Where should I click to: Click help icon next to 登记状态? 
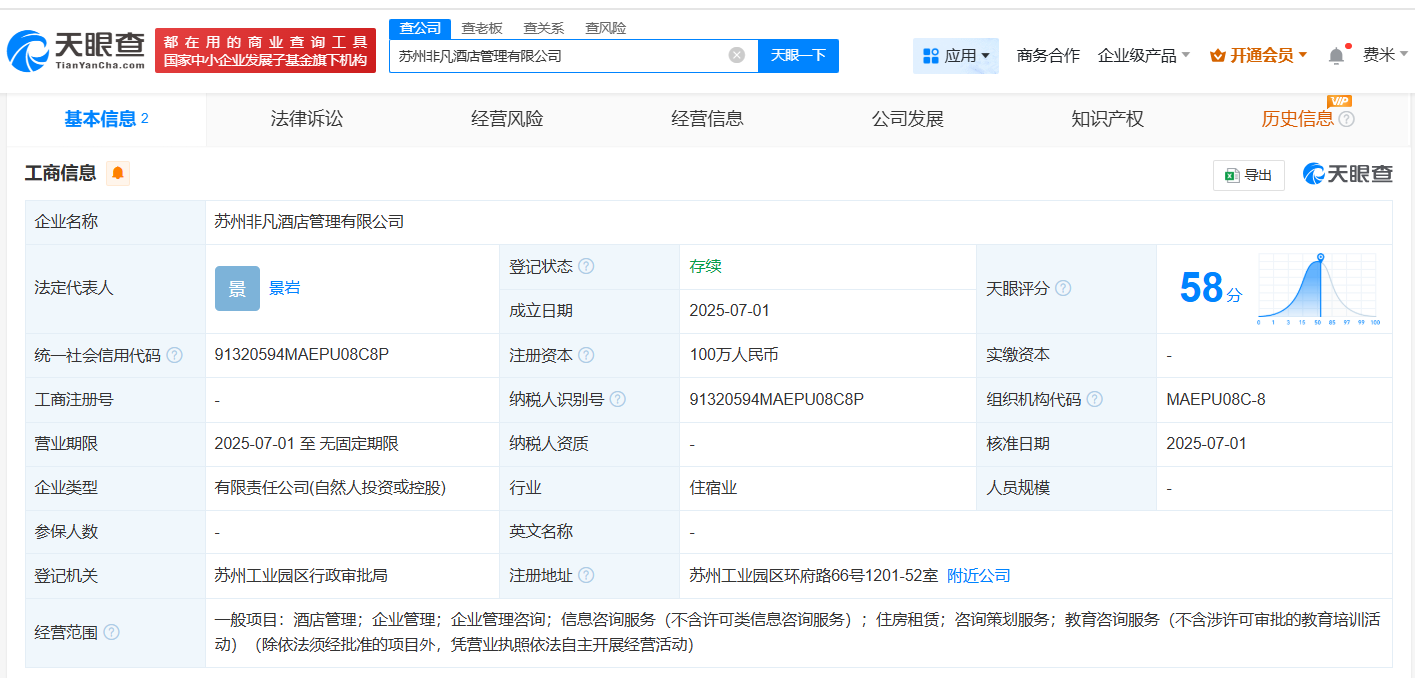[586, 267]
